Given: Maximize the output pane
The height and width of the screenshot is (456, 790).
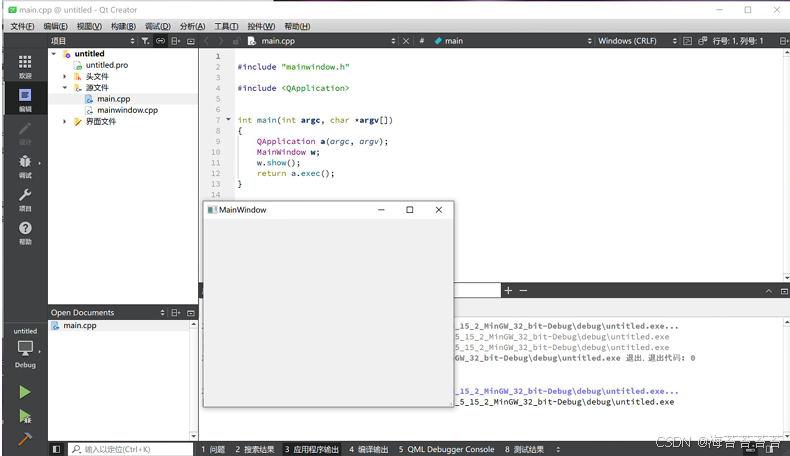Looking at the screenshot, I should click(x=784, y=291).
